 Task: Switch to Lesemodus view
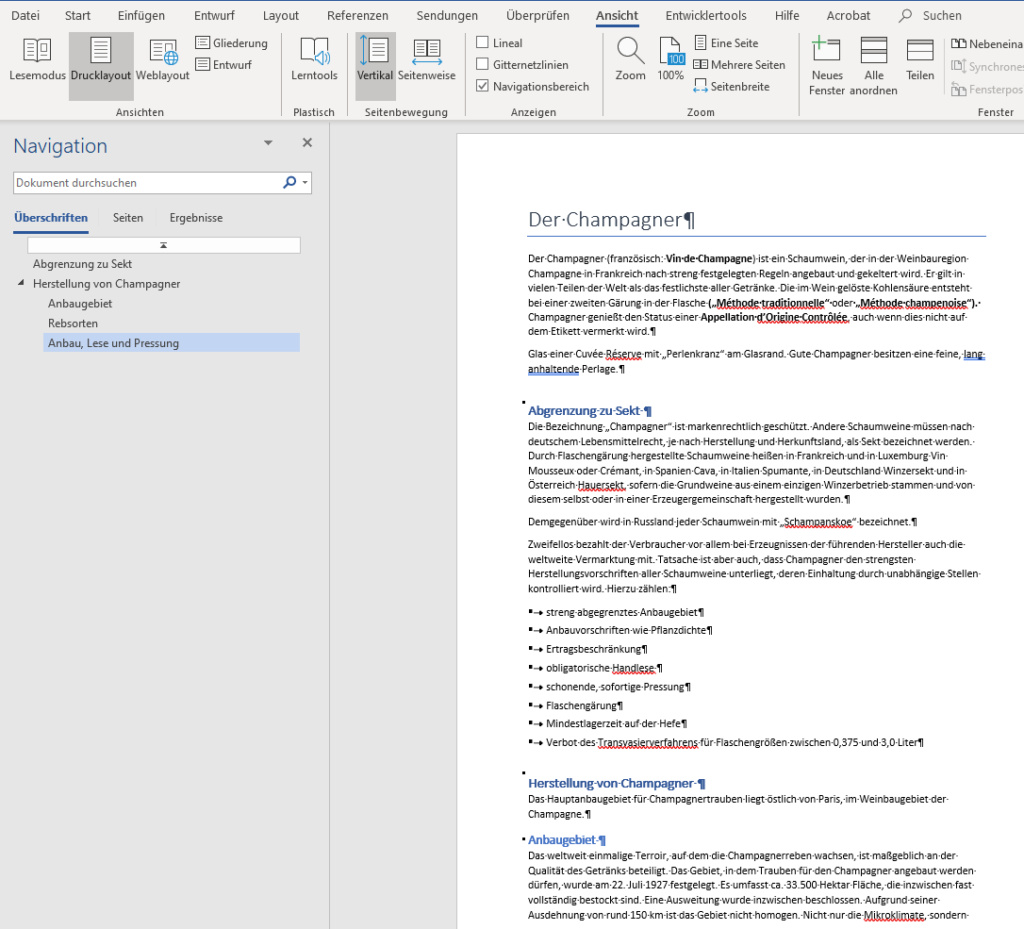tap(36, 61)
